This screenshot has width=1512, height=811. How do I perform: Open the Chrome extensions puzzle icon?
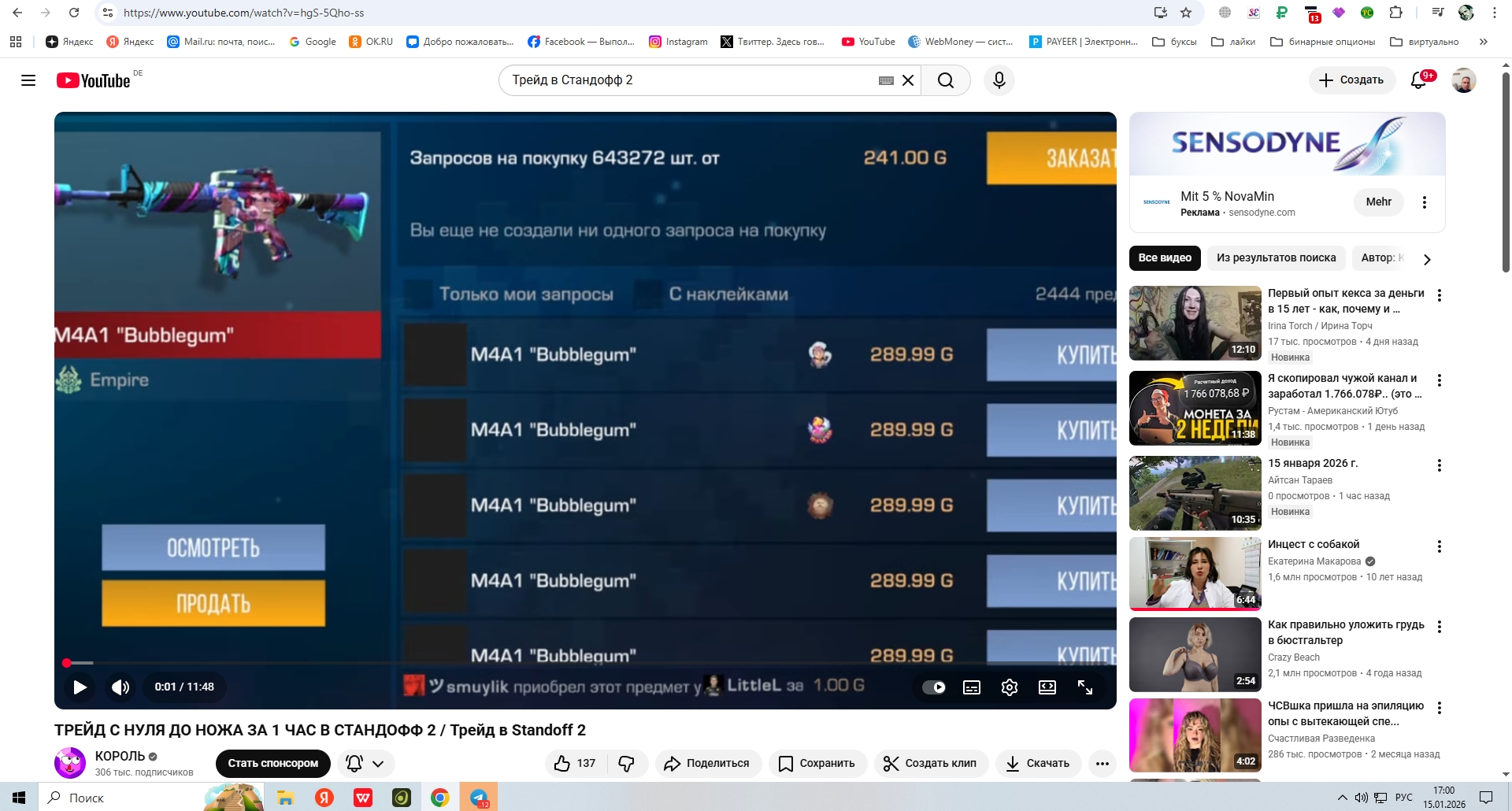pos(1396,13)
